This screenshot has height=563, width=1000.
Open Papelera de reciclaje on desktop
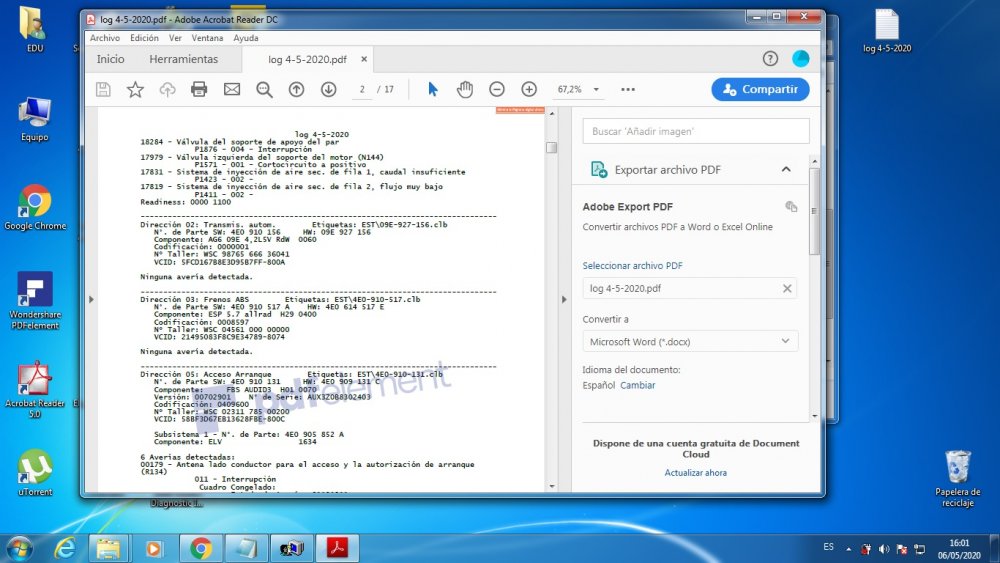click(957, 479)
